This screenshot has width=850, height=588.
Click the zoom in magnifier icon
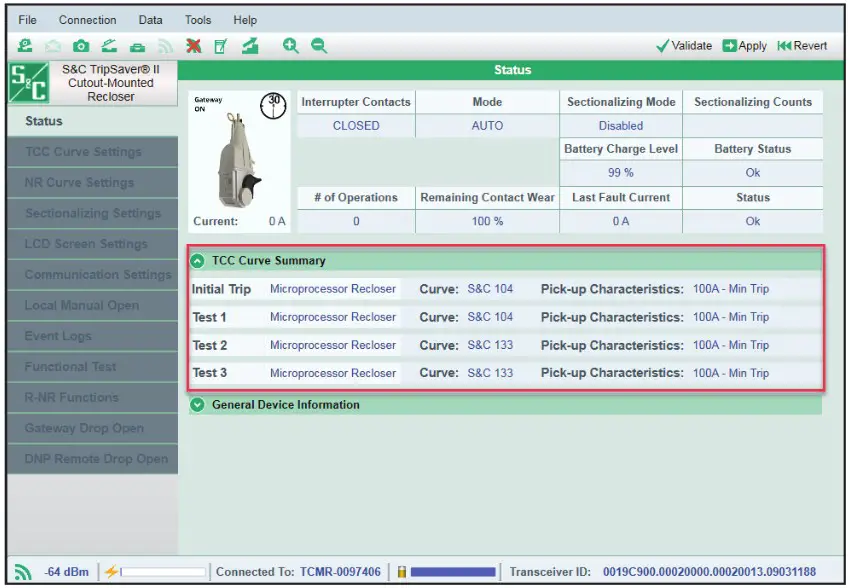(291, 46)
